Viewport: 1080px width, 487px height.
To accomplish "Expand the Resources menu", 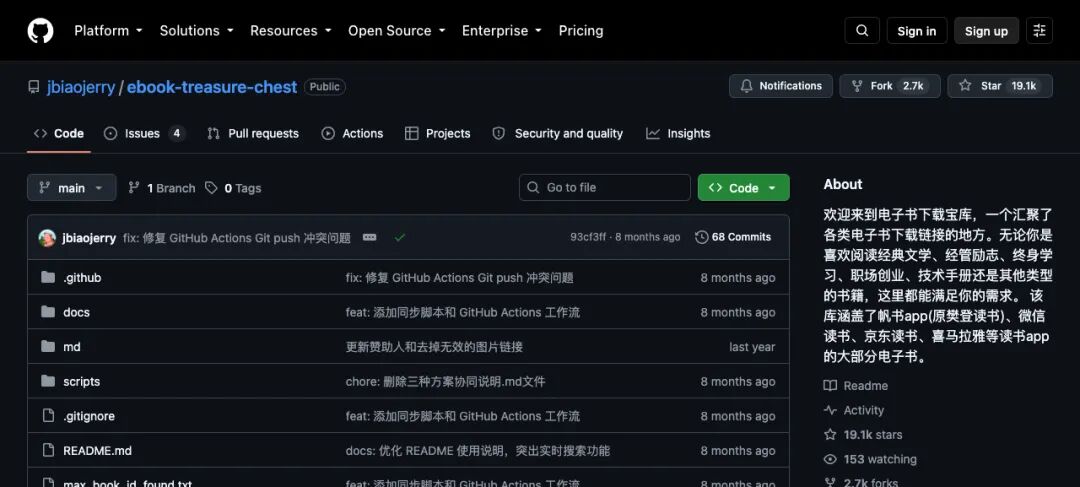I will (291, 31).
